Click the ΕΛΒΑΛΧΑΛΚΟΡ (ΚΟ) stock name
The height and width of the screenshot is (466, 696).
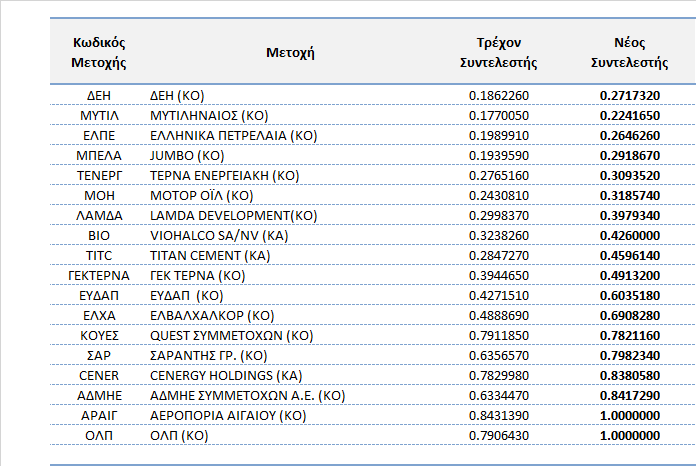pos(211,315)
